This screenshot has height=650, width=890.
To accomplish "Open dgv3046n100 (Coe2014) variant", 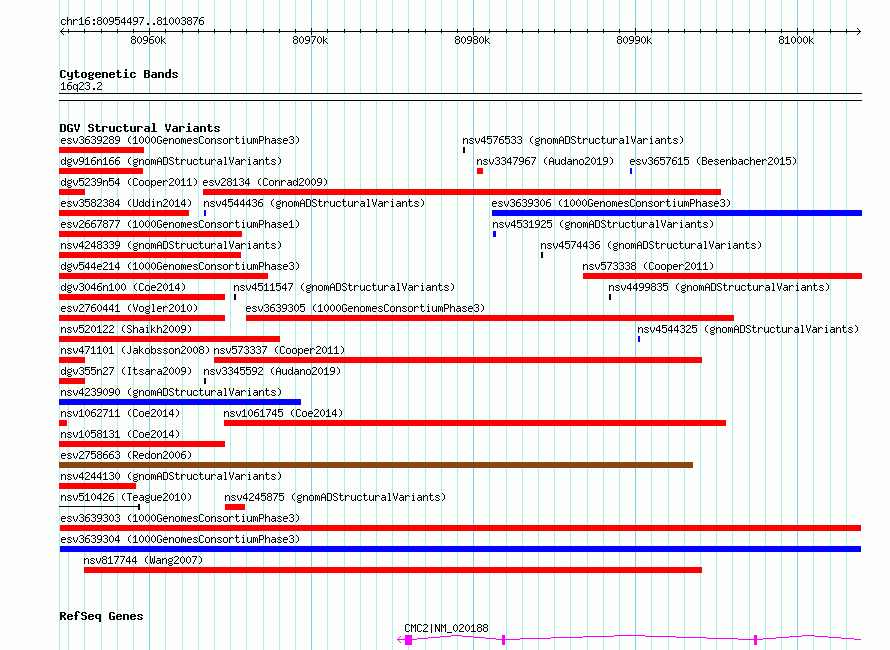I will coord(123,287).
